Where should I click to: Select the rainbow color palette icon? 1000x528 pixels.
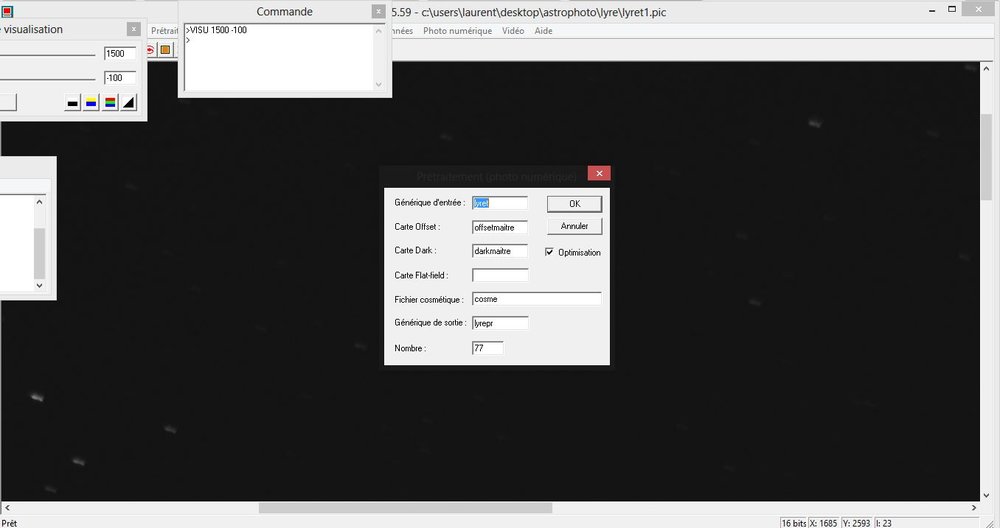click(x=110, y=103)
